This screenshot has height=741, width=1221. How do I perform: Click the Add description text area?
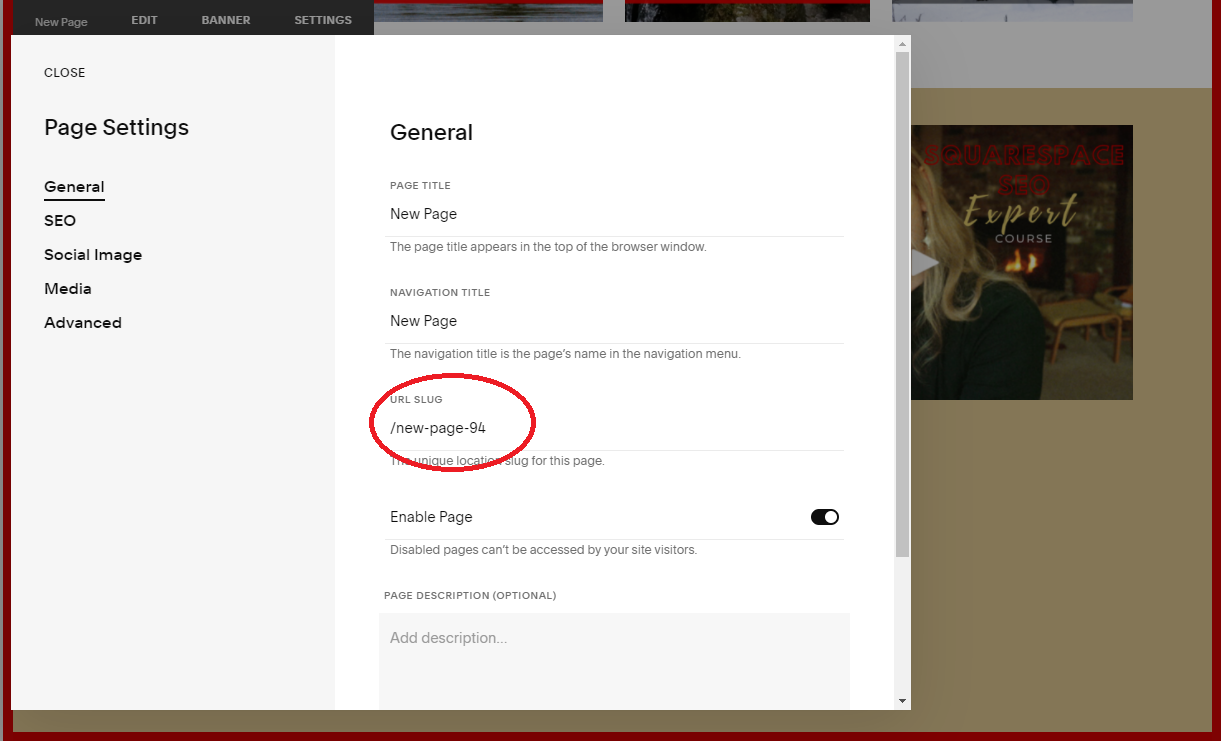(614, 661)
